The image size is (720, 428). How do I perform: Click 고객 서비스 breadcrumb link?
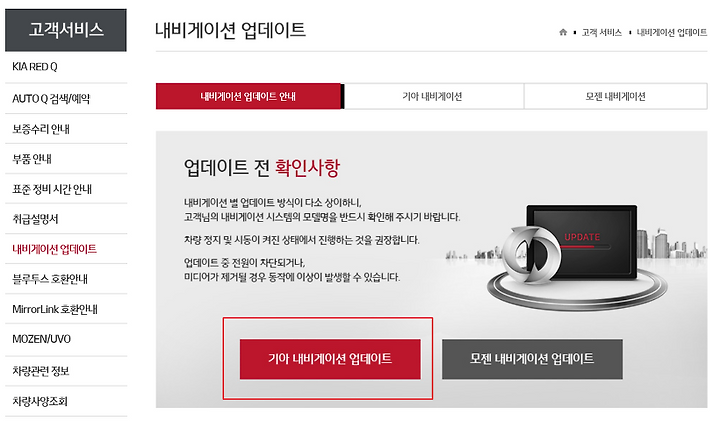pos(602,33)
